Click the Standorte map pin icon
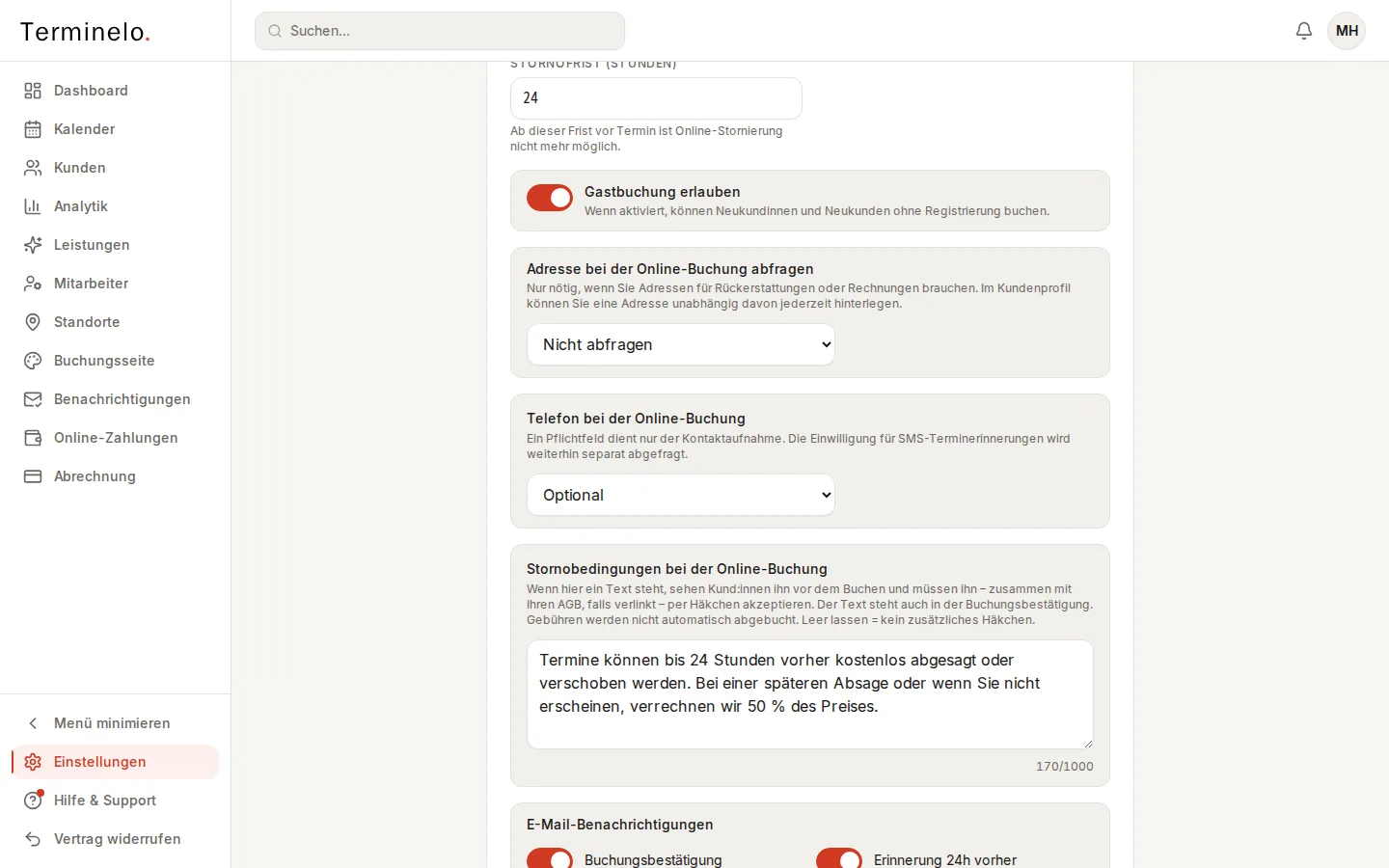 point(33,322)
